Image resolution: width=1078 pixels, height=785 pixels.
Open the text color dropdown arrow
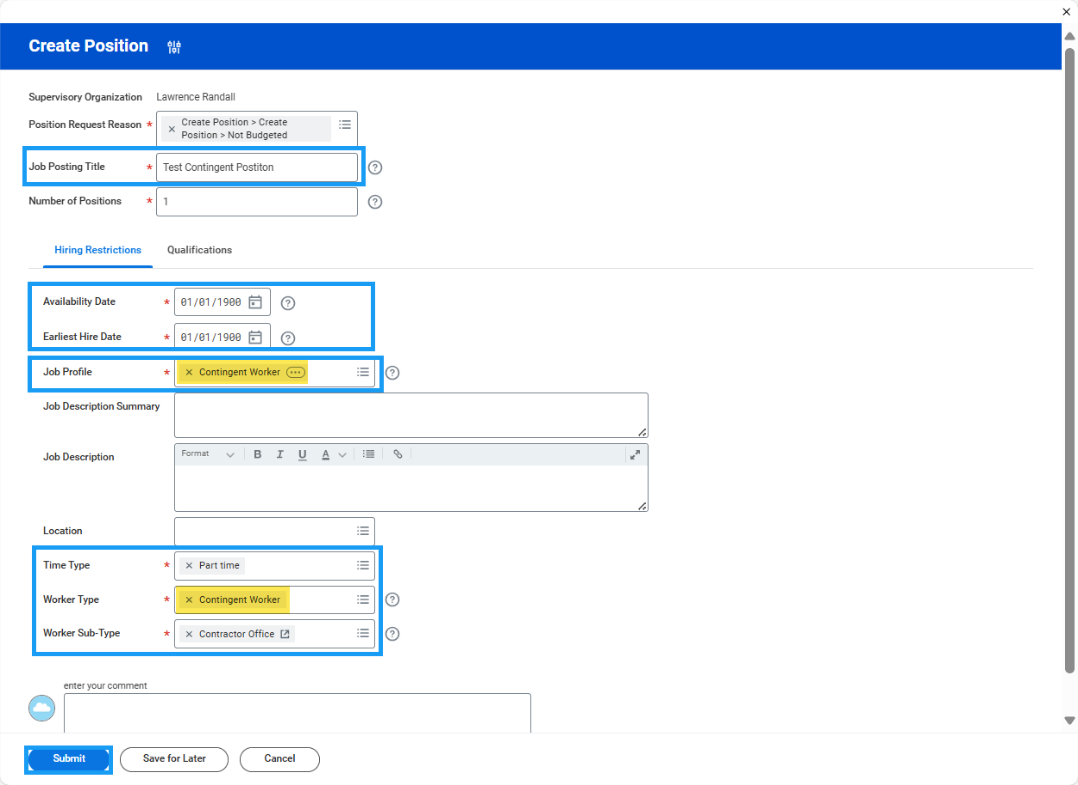click(342, 455)
